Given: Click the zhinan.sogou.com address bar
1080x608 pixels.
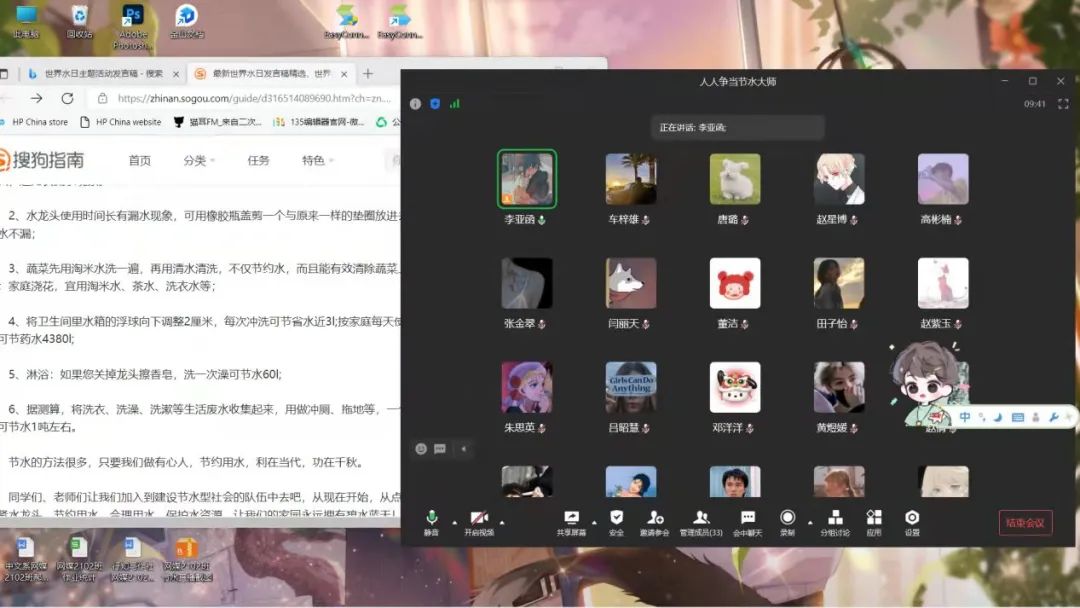Looking at the screenshot, I should pyautogui.click(x=253, y=98).
